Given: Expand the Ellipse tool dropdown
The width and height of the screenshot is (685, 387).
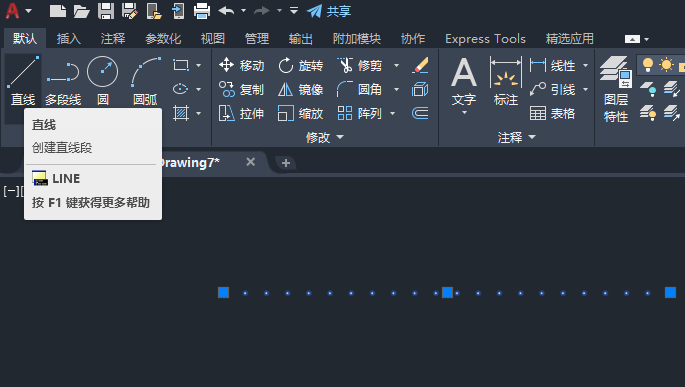Looking at the screenshot, I should tap(199, 89).
